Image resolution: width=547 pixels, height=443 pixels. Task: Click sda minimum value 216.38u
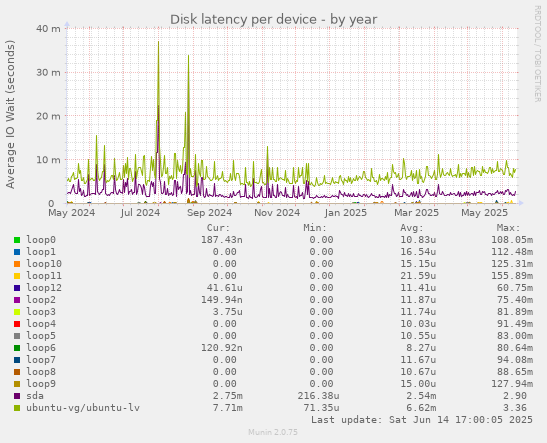(x=319, y=396)
